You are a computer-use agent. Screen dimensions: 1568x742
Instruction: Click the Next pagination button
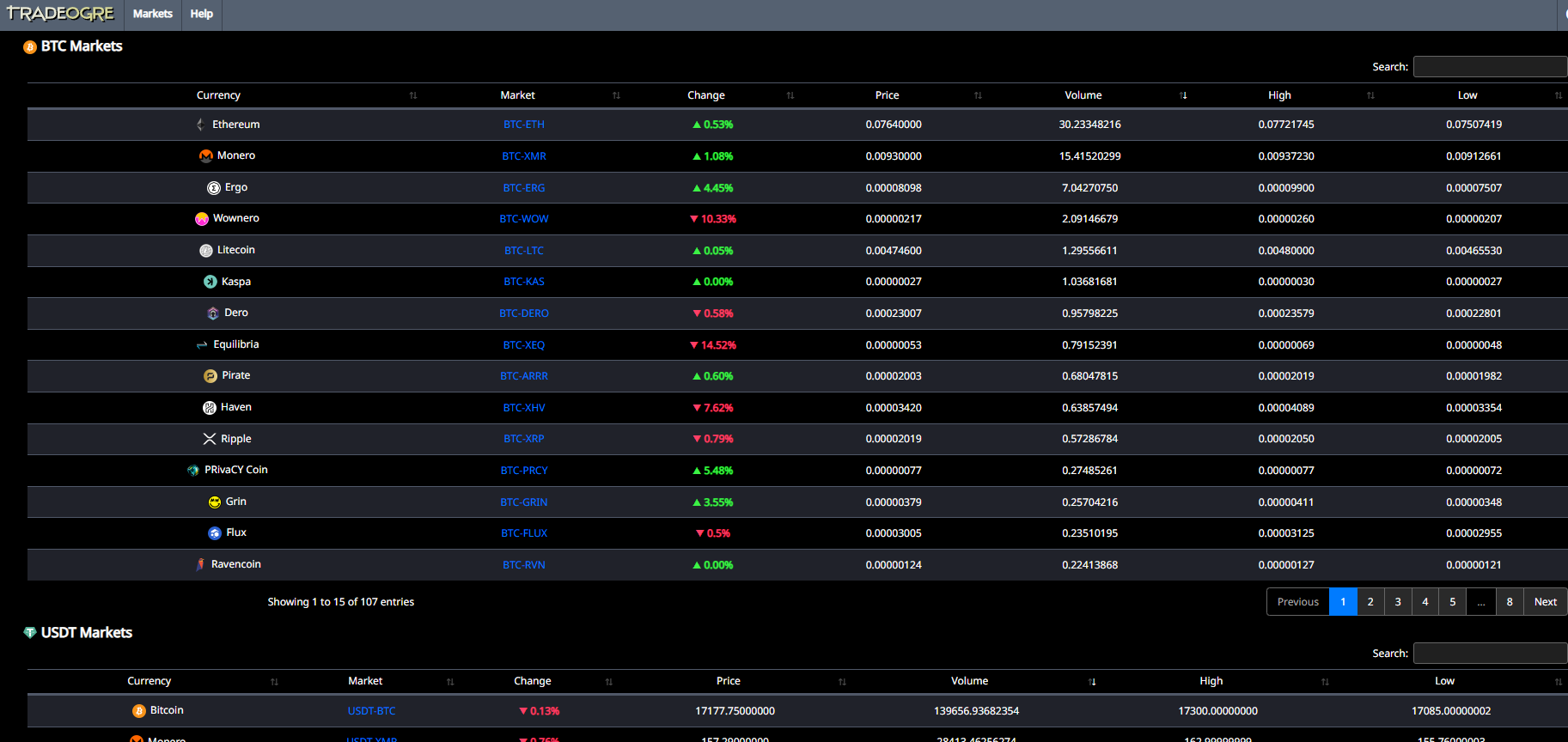[1546, 602]
